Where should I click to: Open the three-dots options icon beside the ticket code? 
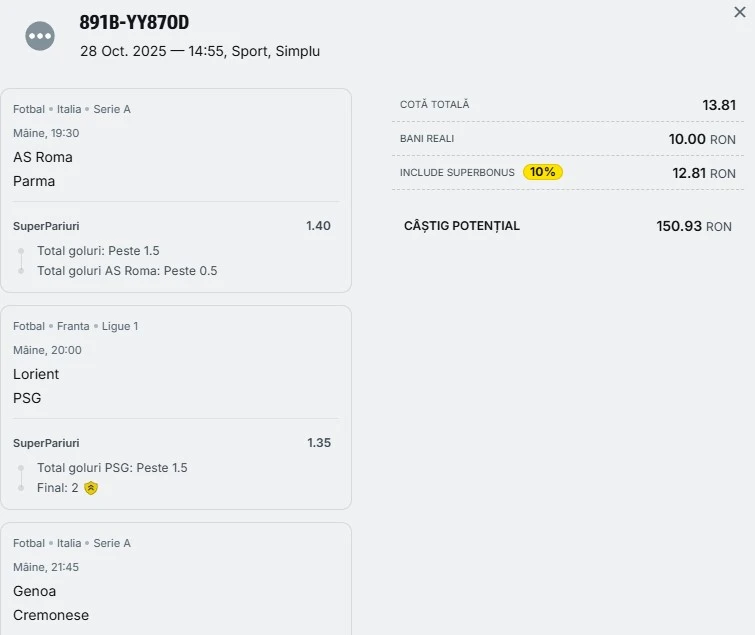point(40,36)
